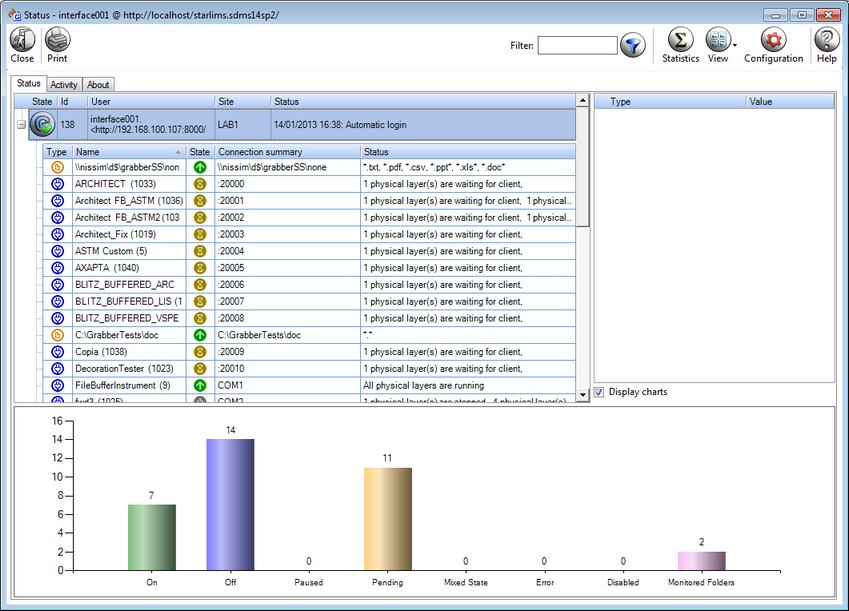Click the Value column header in right panel

coord(790,102)
